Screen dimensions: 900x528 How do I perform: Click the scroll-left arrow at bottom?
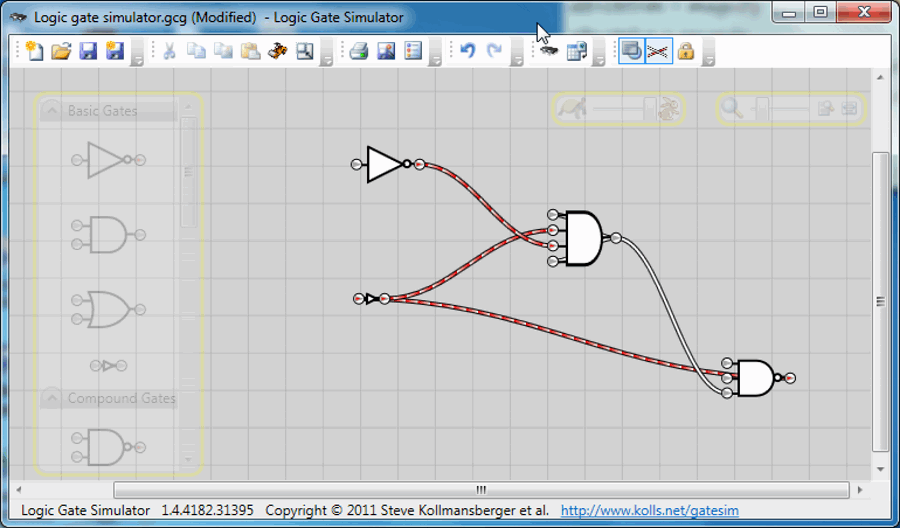click(19, 490)
